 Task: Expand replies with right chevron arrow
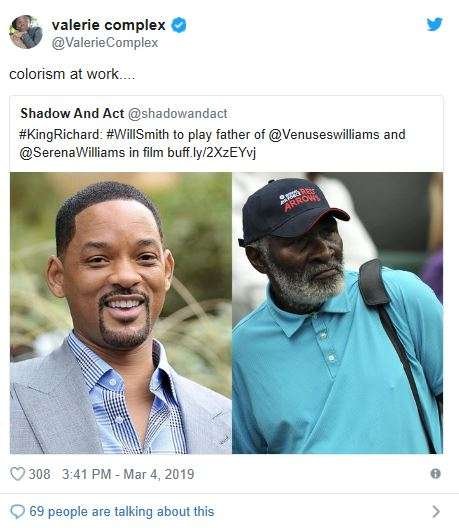coord(436,511)
